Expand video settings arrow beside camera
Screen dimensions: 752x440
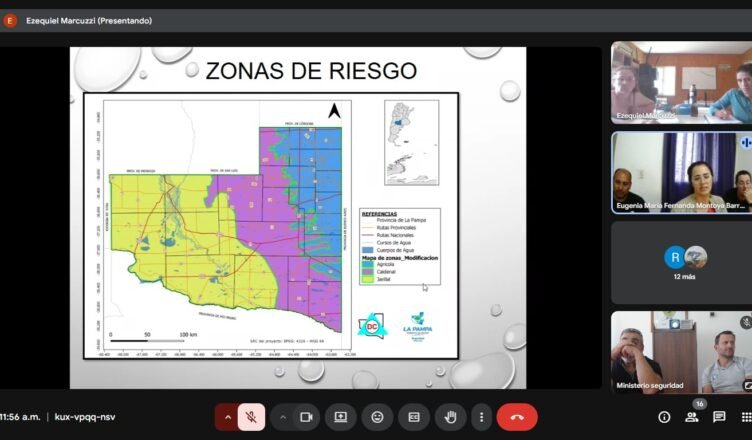coord(282,417)
